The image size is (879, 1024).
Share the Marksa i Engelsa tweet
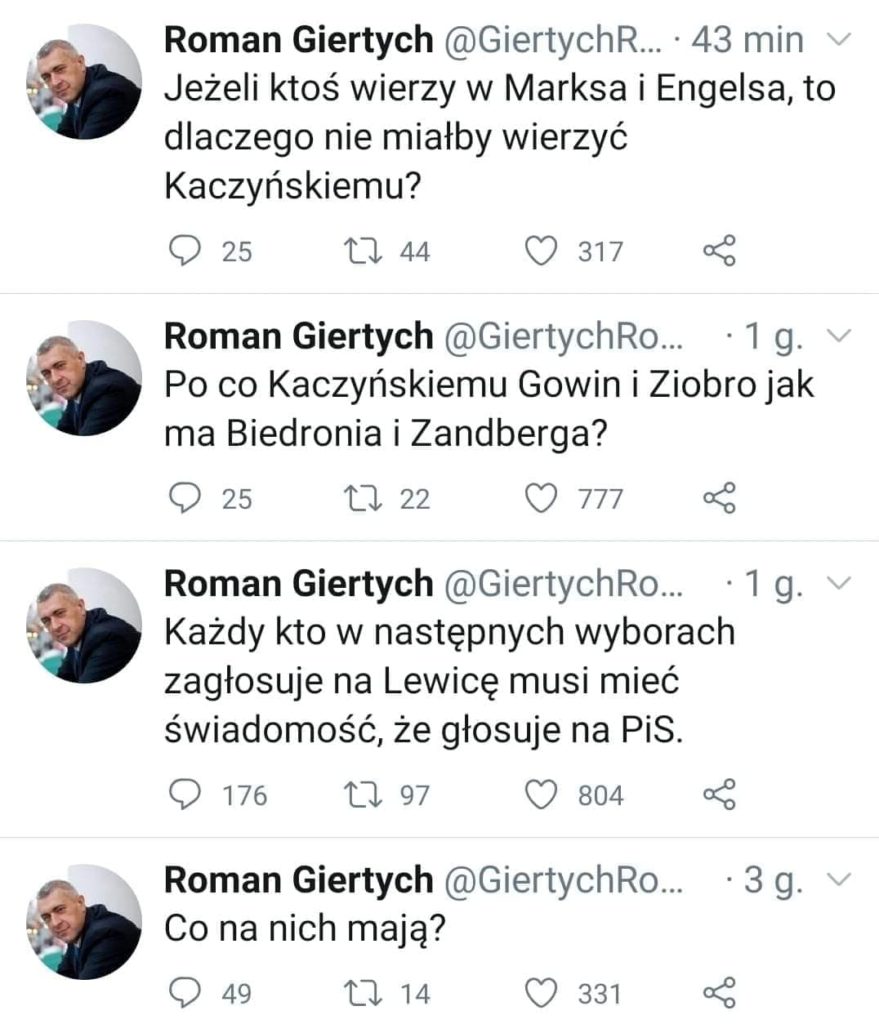click(720, 251)
